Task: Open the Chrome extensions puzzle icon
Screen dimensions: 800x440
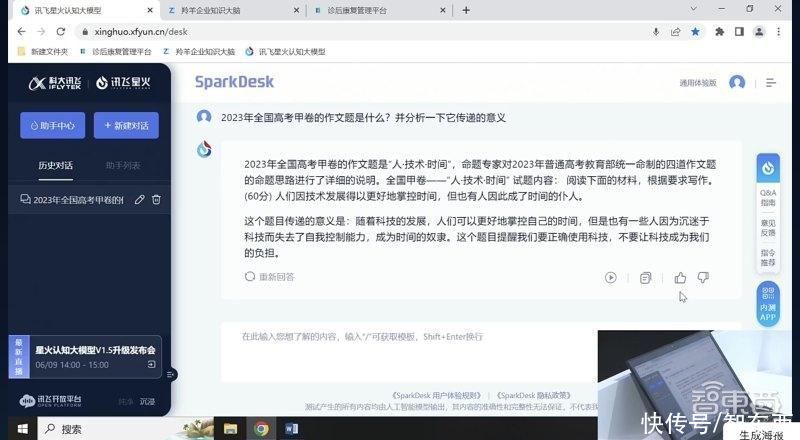Action: [719, 32]
